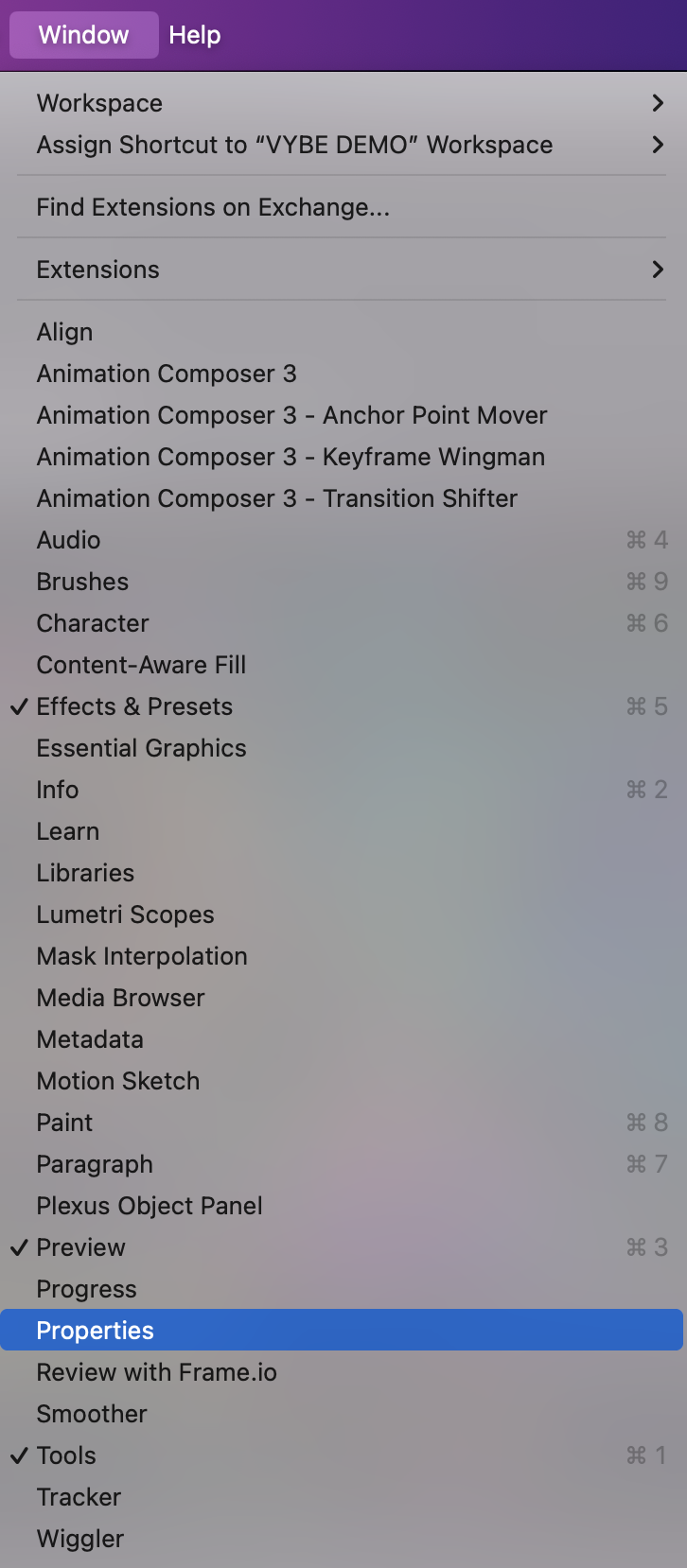
Task: Expand the Workspace submenu
Action: (342, 103)
